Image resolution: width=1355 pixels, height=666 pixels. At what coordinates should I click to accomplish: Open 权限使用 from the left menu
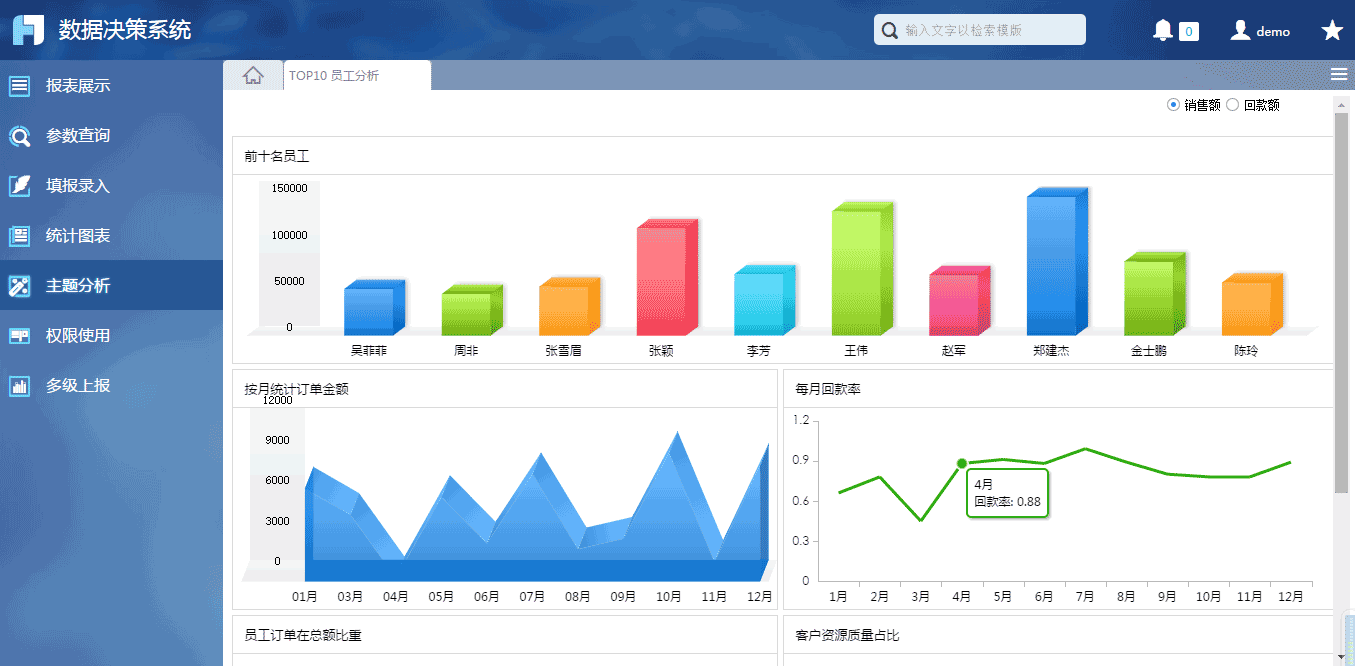(20, 335)
